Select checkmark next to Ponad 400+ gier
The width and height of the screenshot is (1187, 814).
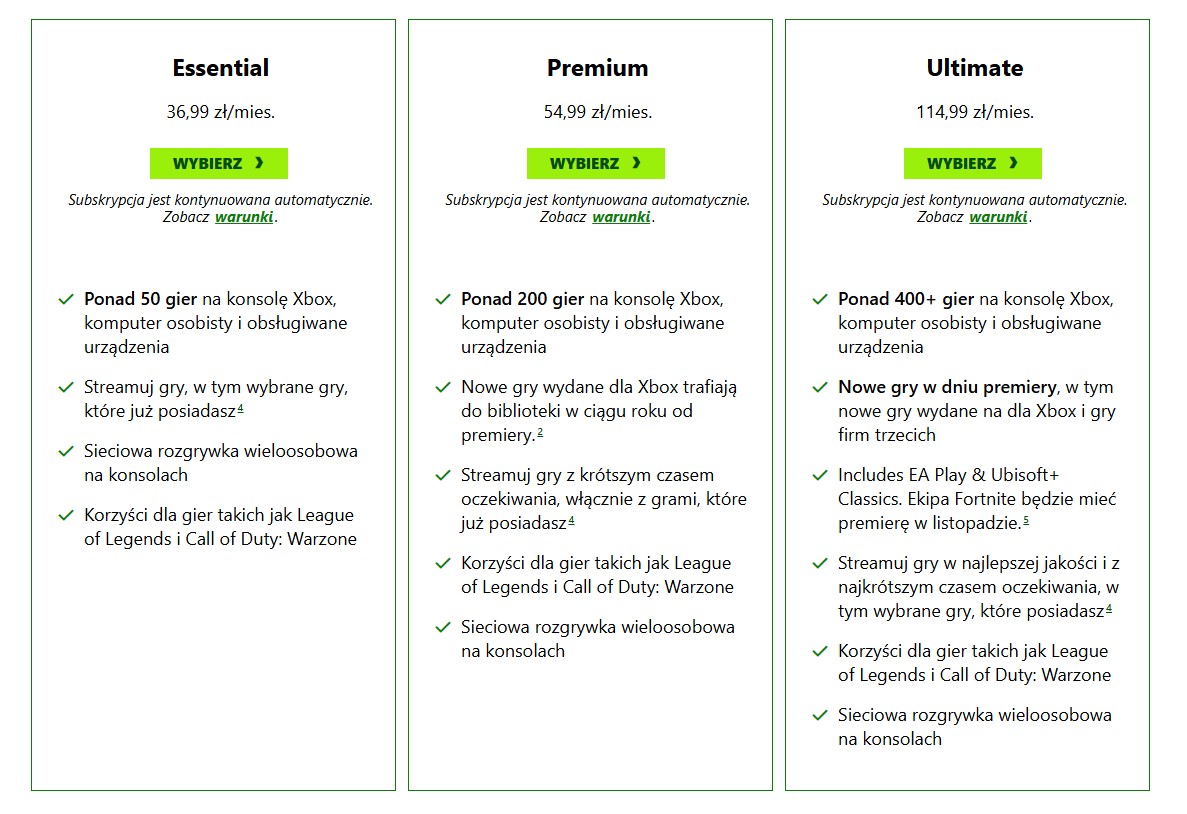pos(820,299)
